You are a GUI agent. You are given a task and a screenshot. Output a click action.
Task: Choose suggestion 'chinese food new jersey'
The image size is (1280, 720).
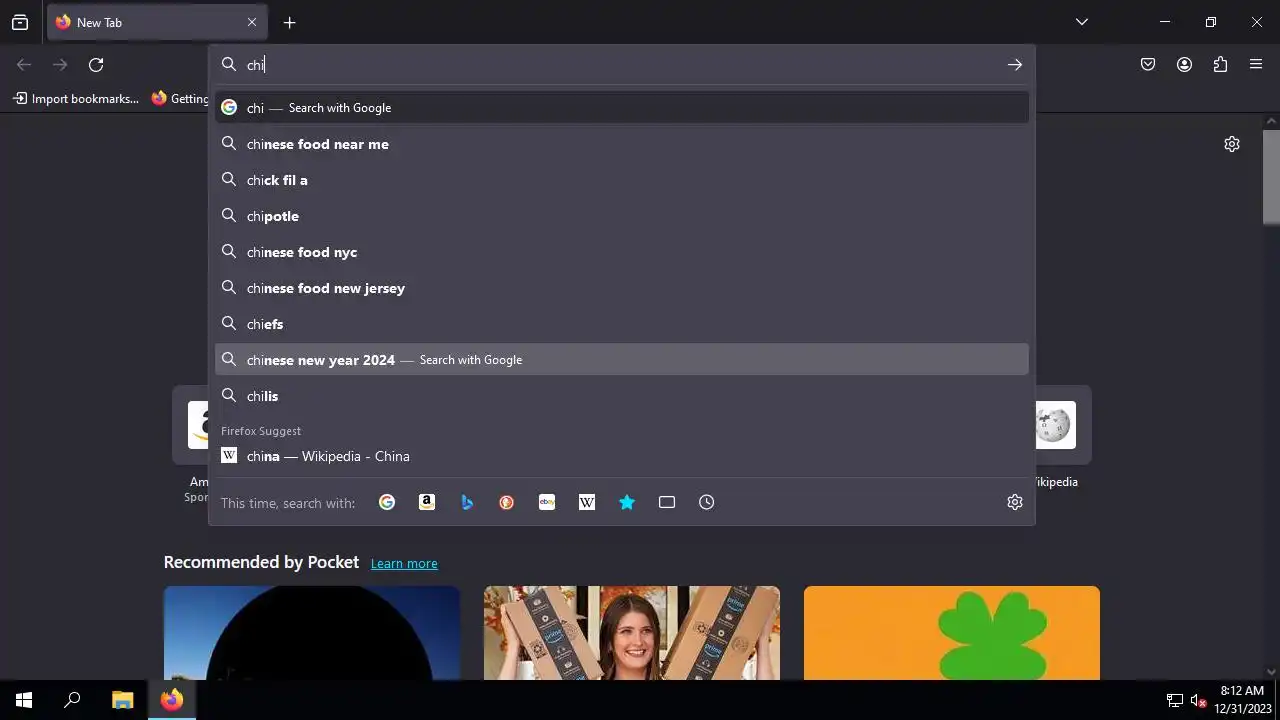pos(622,288)
